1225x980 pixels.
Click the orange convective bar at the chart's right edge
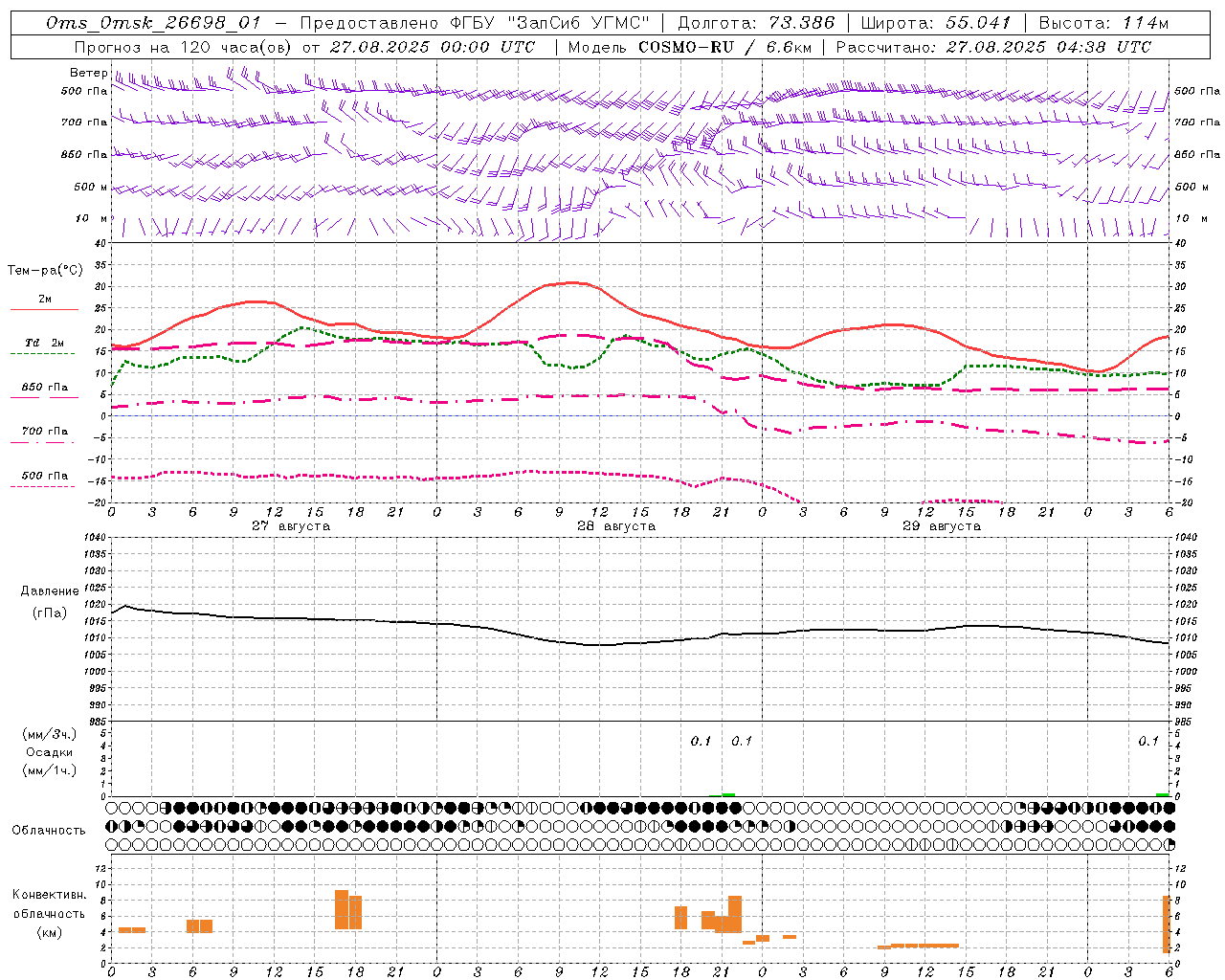[1166, 924]
